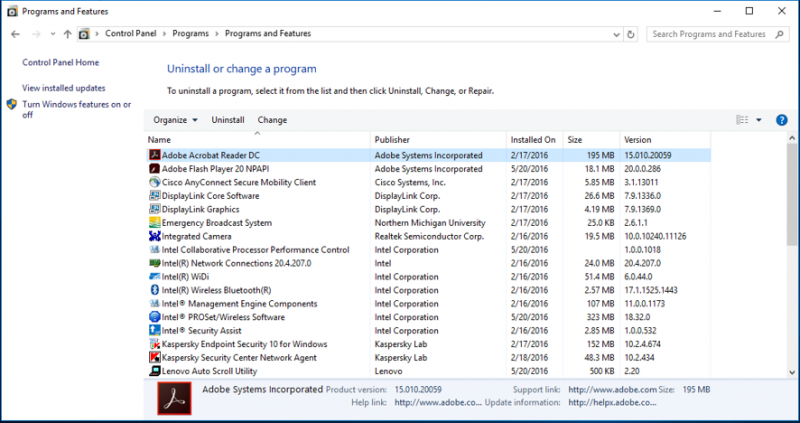Click the view layout icon in toolbar
Viewport: 800px width, 423px height.
[742, 120]
